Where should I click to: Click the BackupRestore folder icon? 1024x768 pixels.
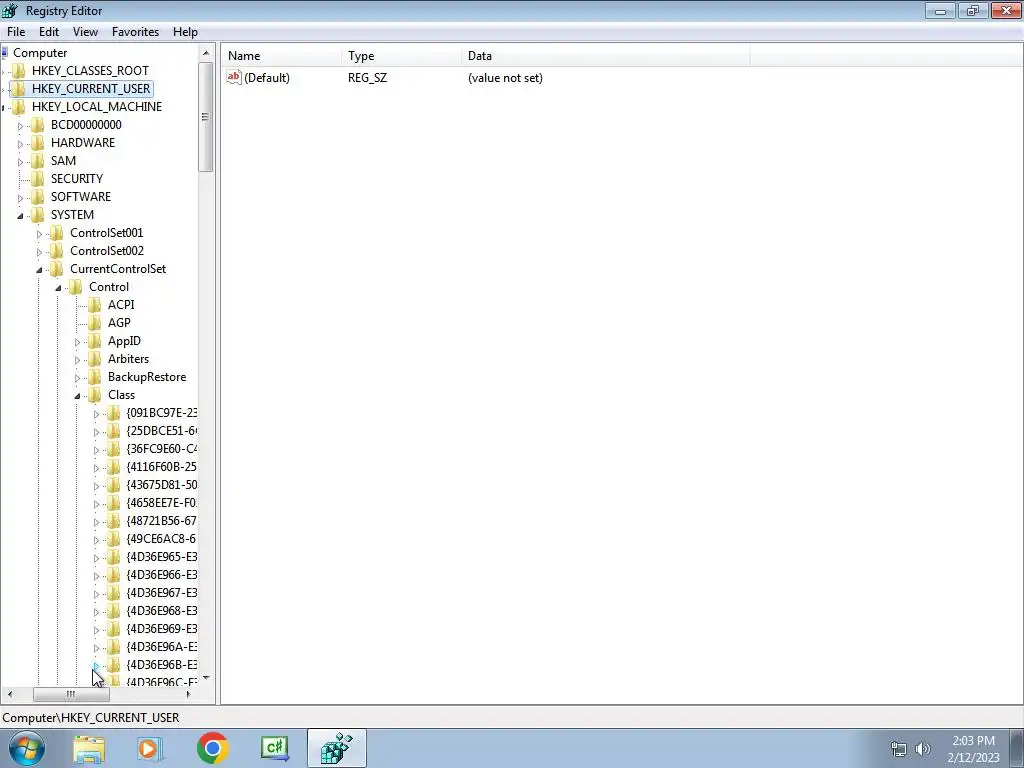tap(95, 377)
